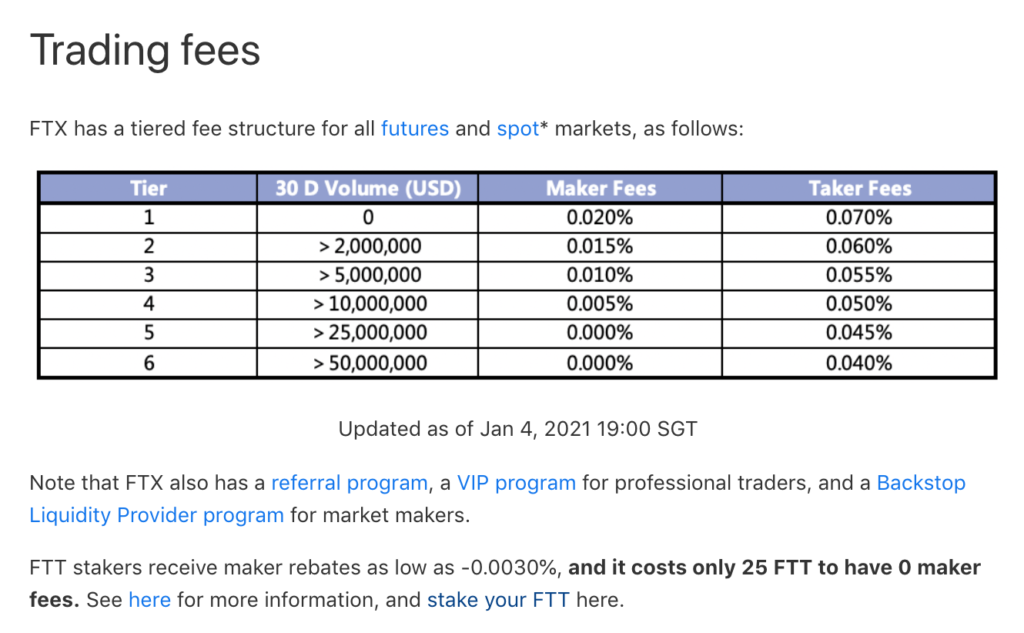1024x633 pixels.
Task: Click the > 10,000,000 volume cell
Action: coord(368,304)
